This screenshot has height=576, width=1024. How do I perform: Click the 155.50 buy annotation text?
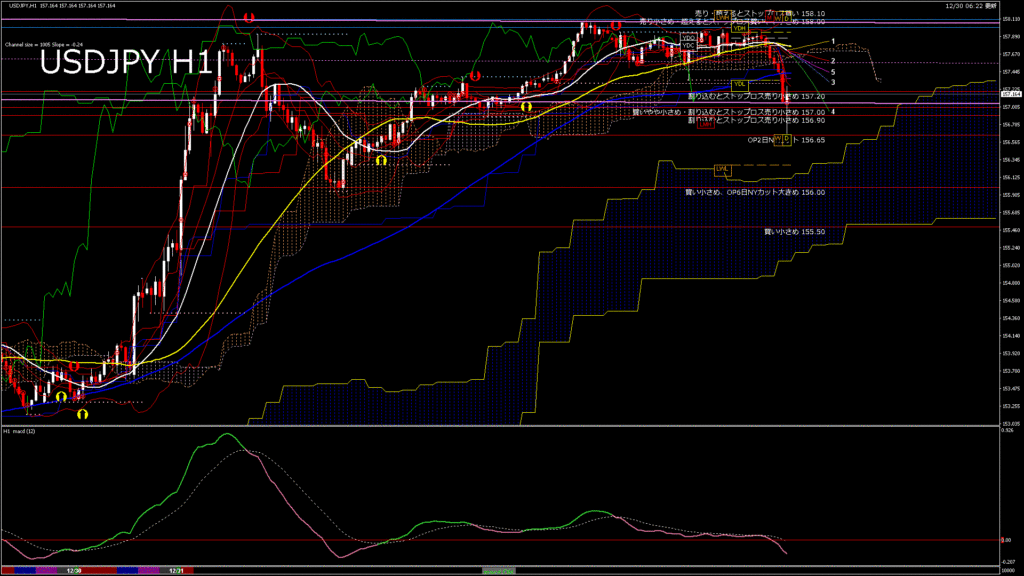click(794, 231)
